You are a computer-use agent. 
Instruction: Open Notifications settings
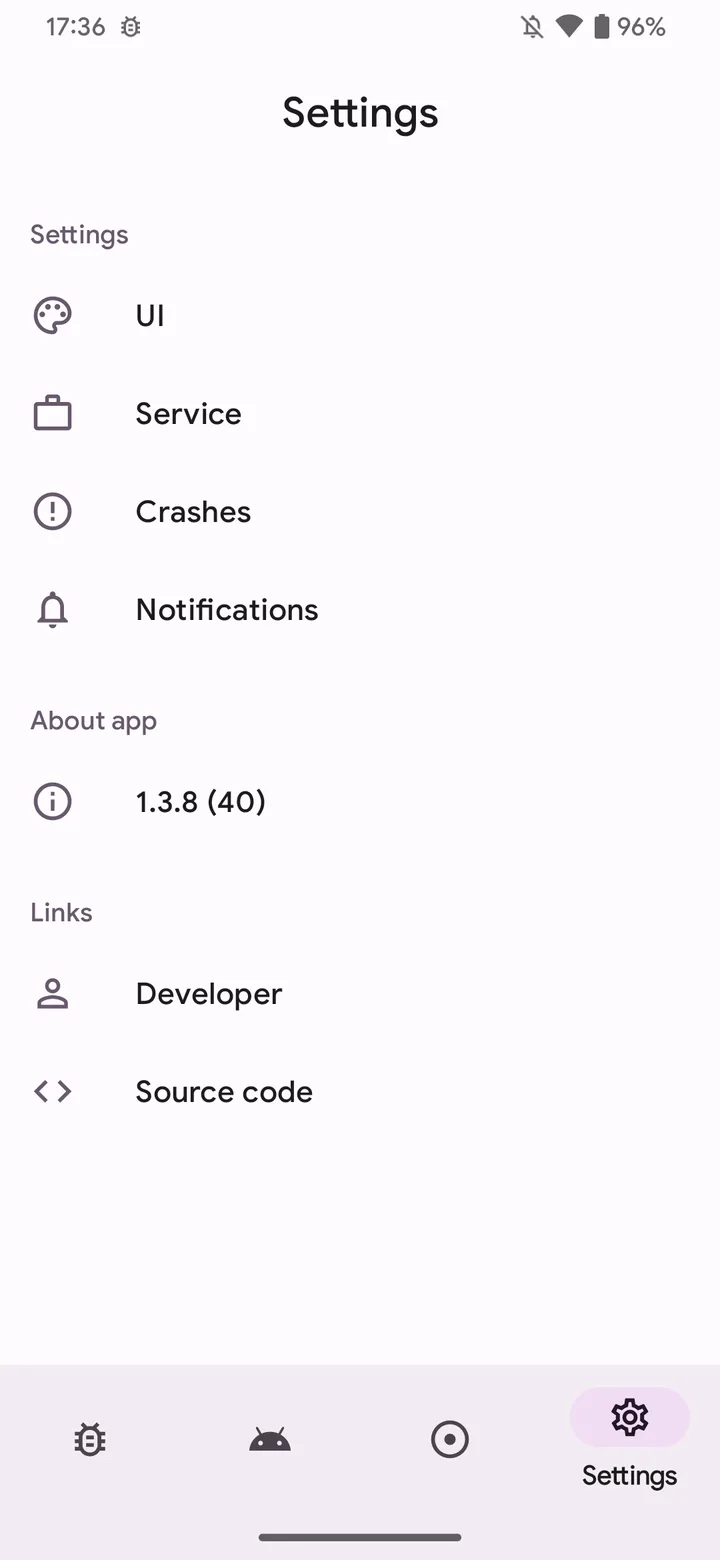[x=360, y=610]
